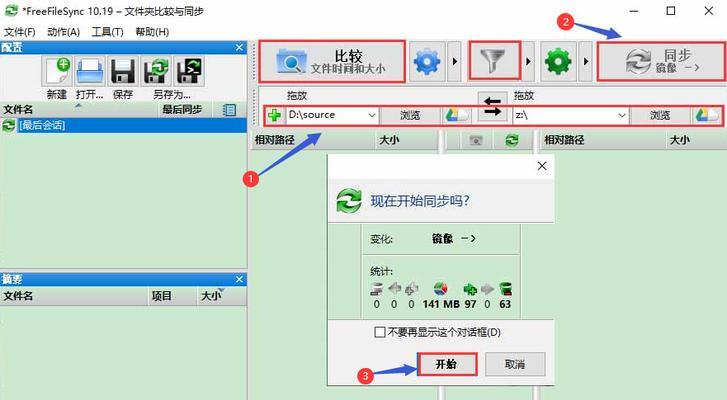The height and width of the screenshot is (400, 727).
Task: Open the filter funnel settings
Action: (494, 61)
